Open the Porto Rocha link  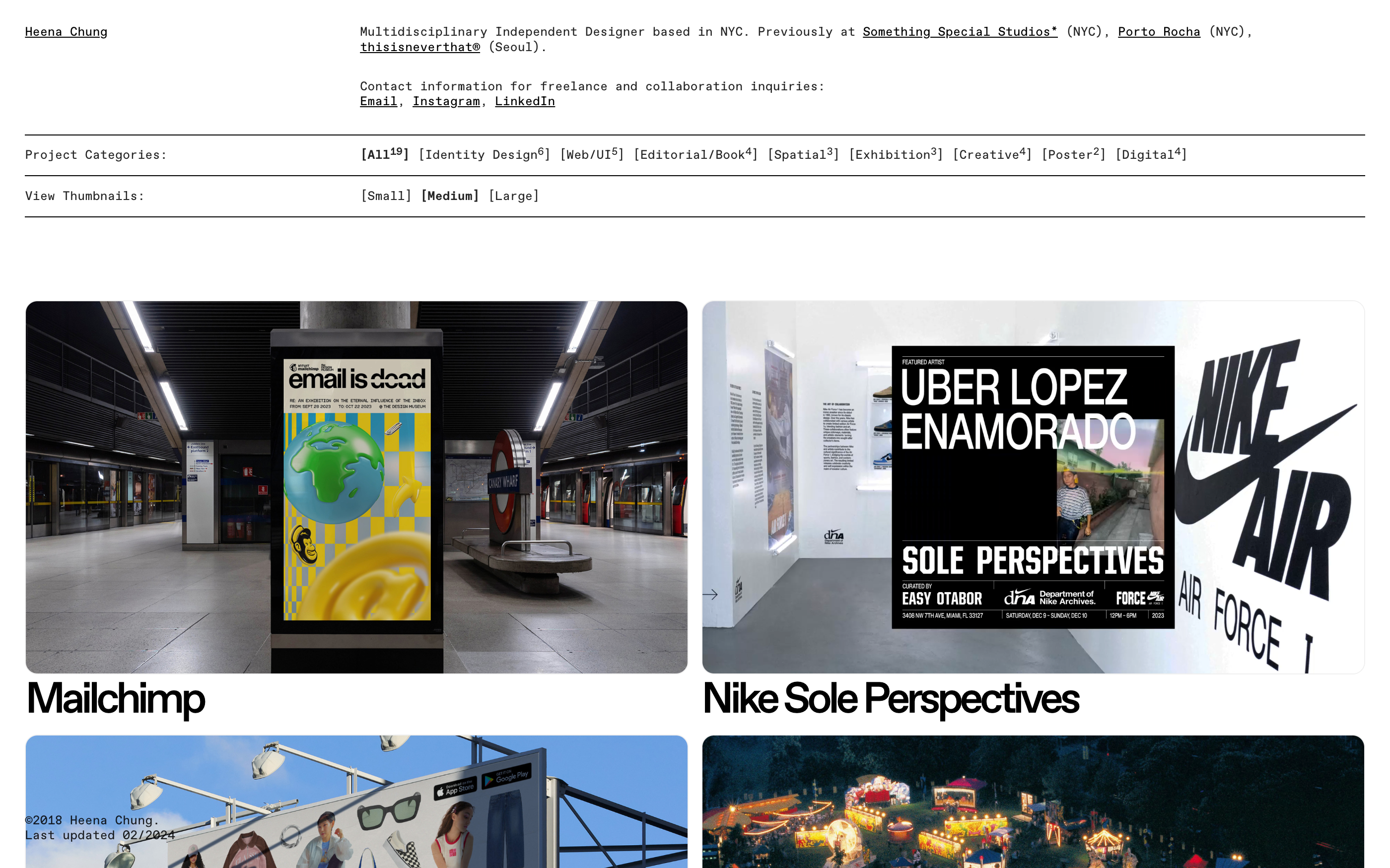click(1159, 32)
